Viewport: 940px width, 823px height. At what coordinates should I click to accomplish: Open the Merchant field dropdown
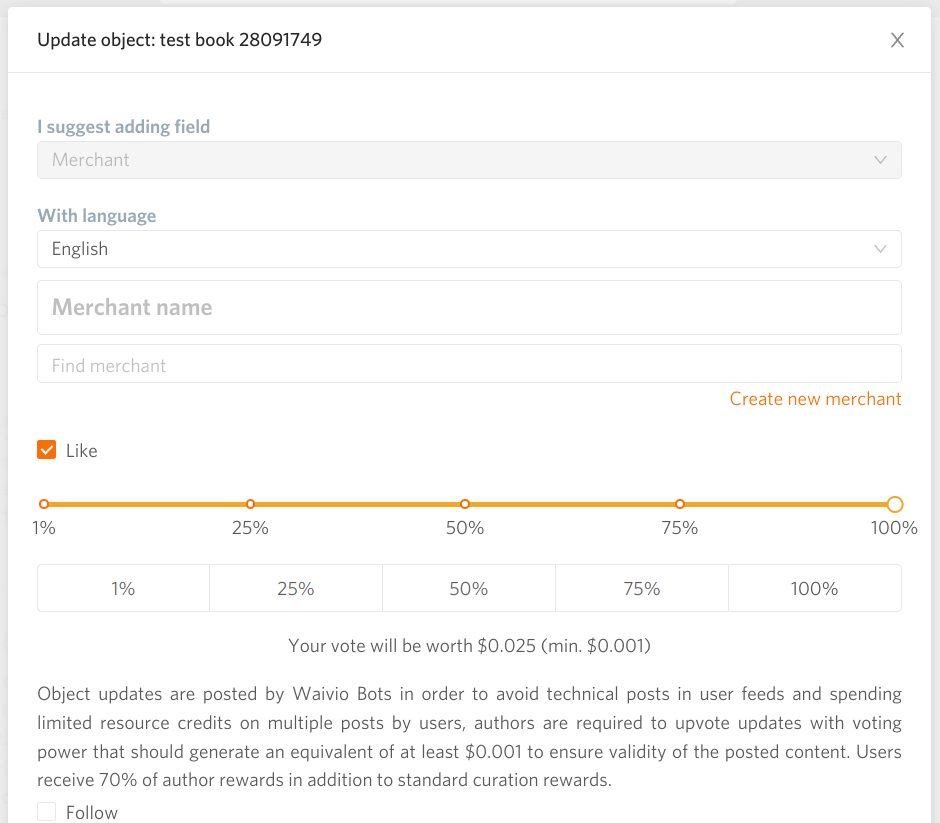coord(469,160)
